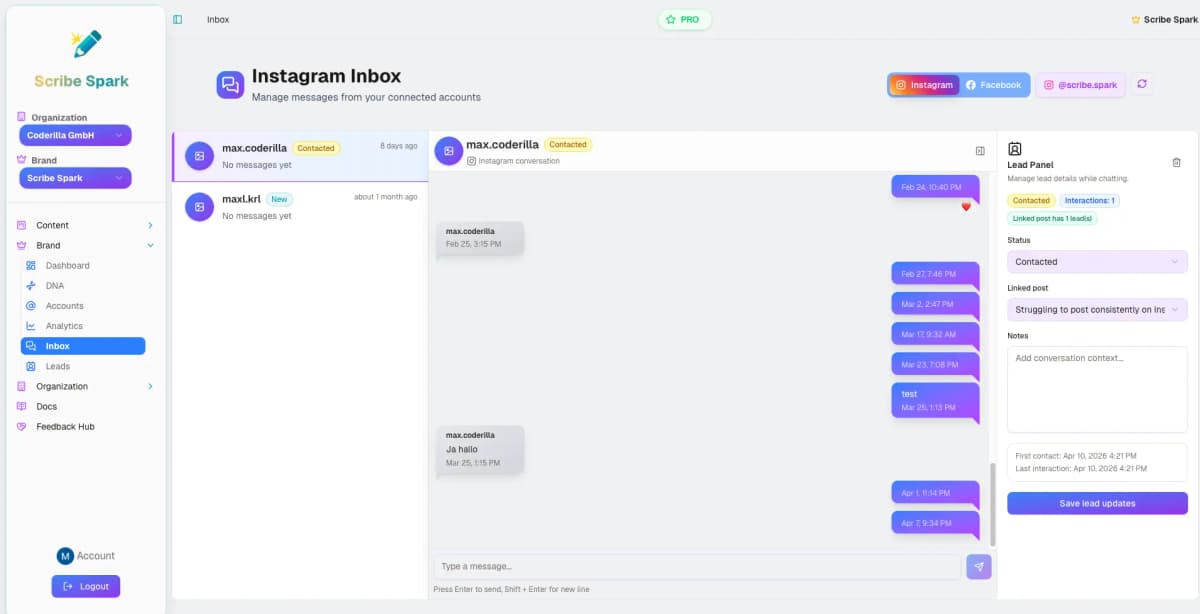Open the Status dropdown showing Contacted
This screenshot has height=614, width=1200.
pyautogui.click(x=1097, y=261)
